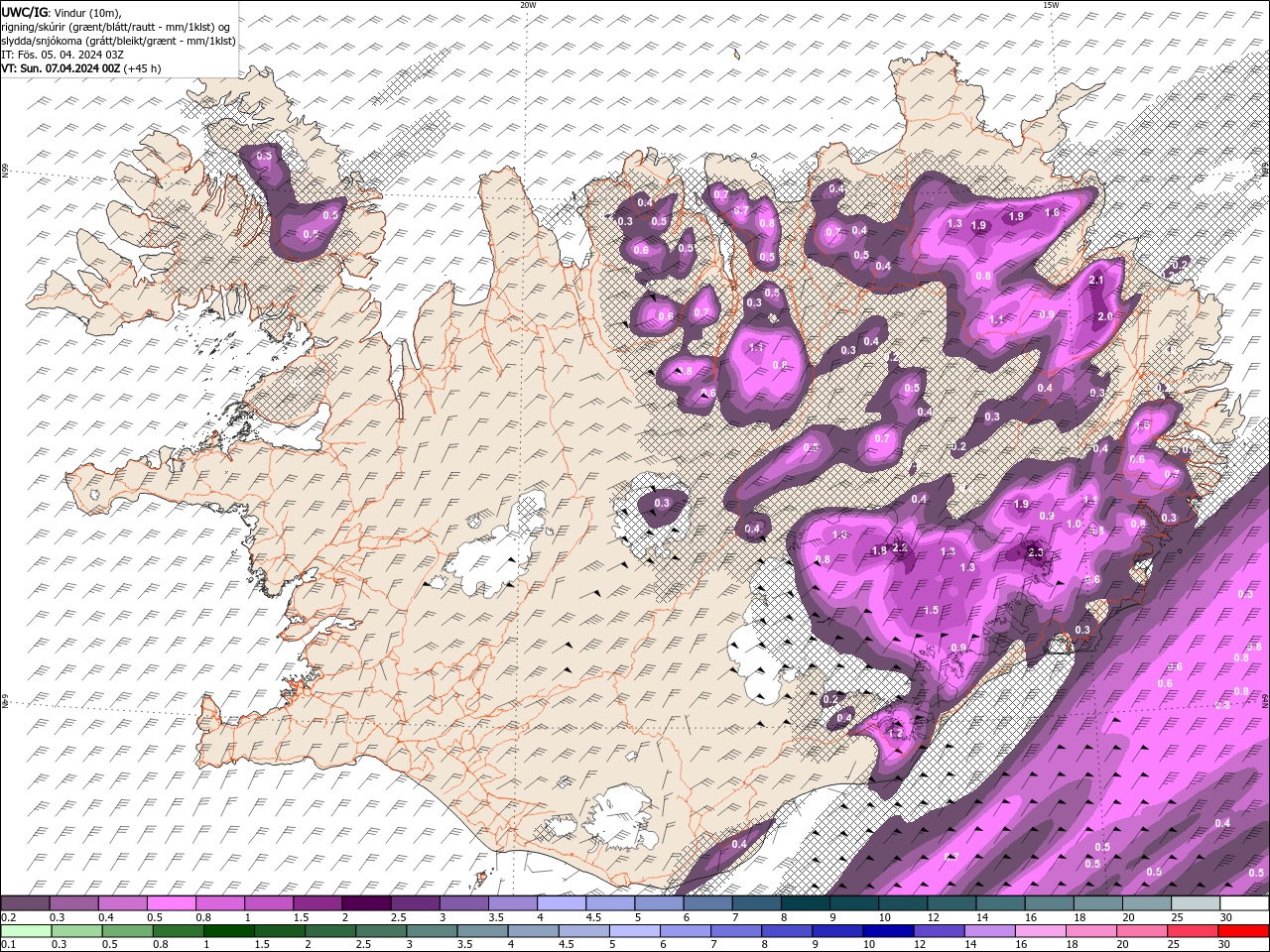Image resolution: width=1270 pixels, height=952 pixels.
Task: Click the '25' label in upper legend scale
Action: 1177,917
